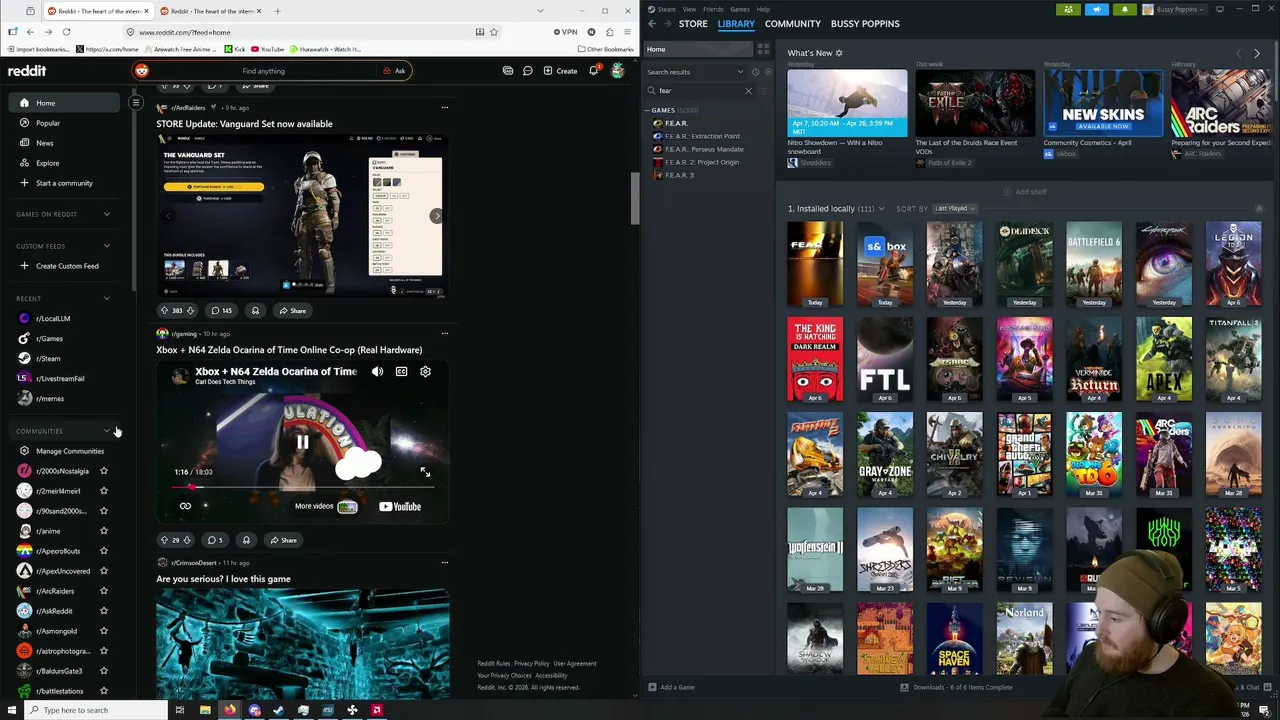This screenshot has height=720, width=1280.
Task: Expand Installed locally shelf dropdown
Action: pos(880,209)
